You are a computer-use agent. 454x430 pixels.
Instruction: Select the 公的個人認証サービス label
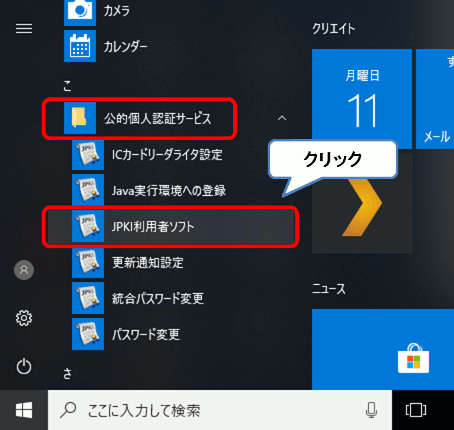tap(158, 118)
